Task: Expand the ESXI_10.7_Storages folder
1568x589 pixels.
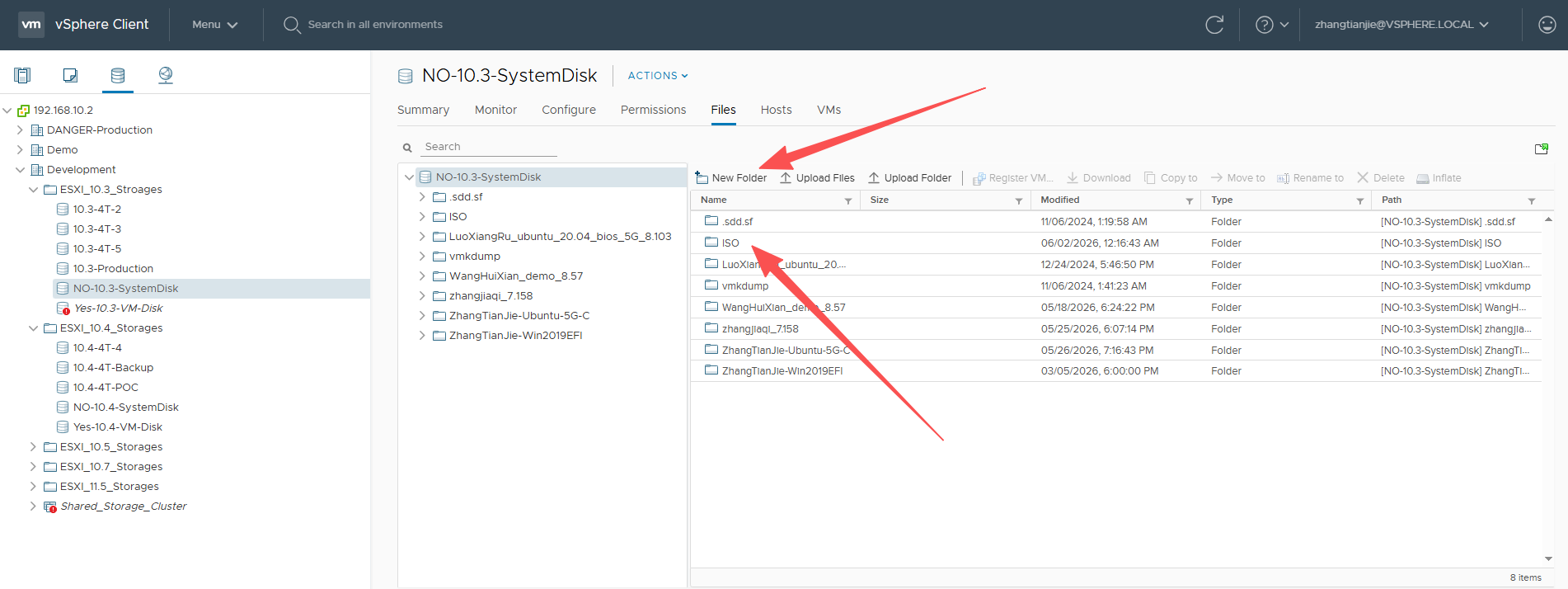Action: click(33, 467)
